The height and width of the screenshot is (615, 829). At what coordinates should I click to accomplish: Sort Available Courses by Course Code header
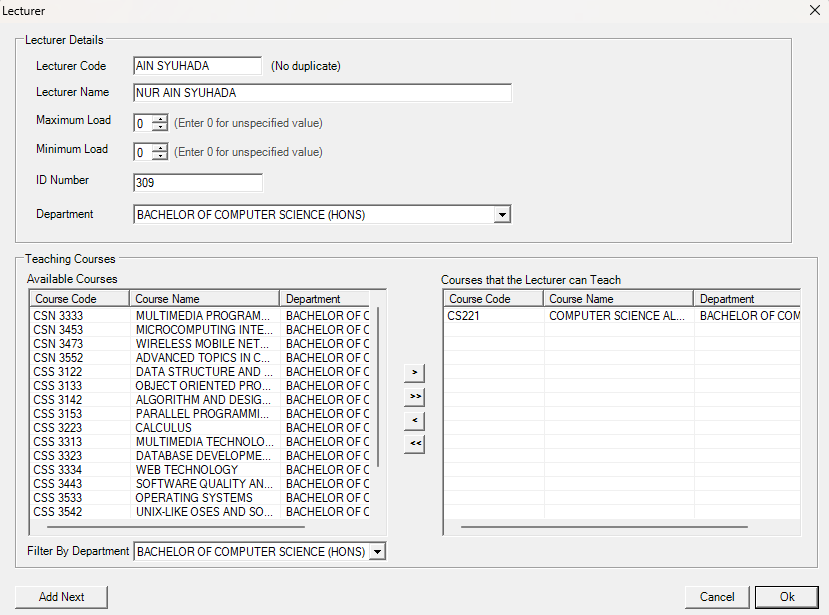coord(79,299)
